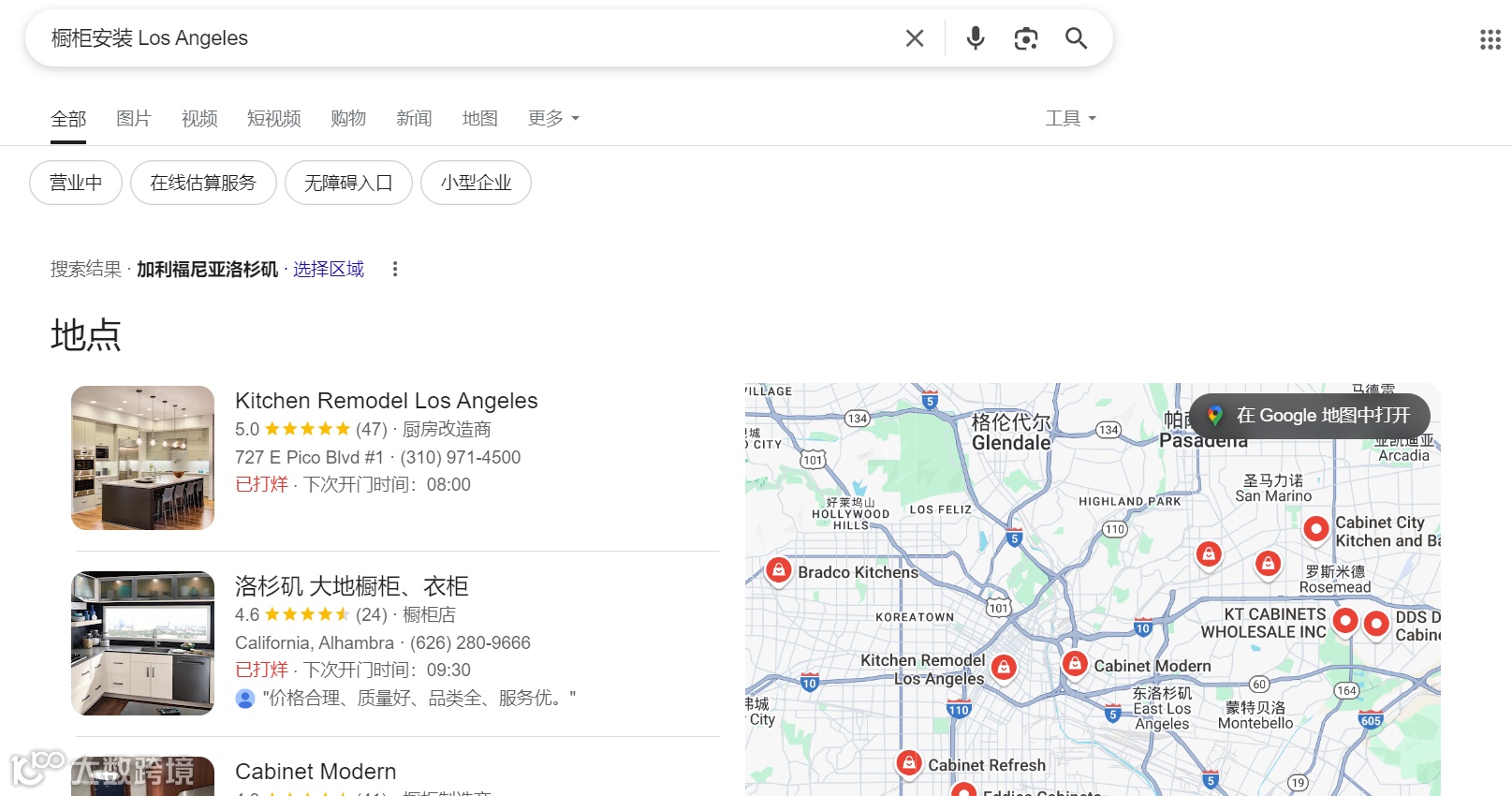
Task: Submit search with the magnifying glass icon
Action: pos(1077,38)
